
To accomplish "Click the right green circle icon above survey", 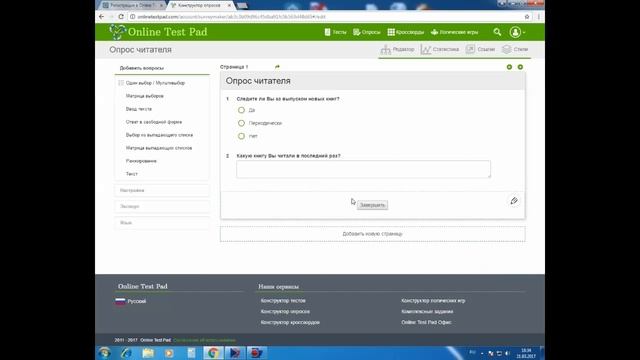I will coord(520,67).
